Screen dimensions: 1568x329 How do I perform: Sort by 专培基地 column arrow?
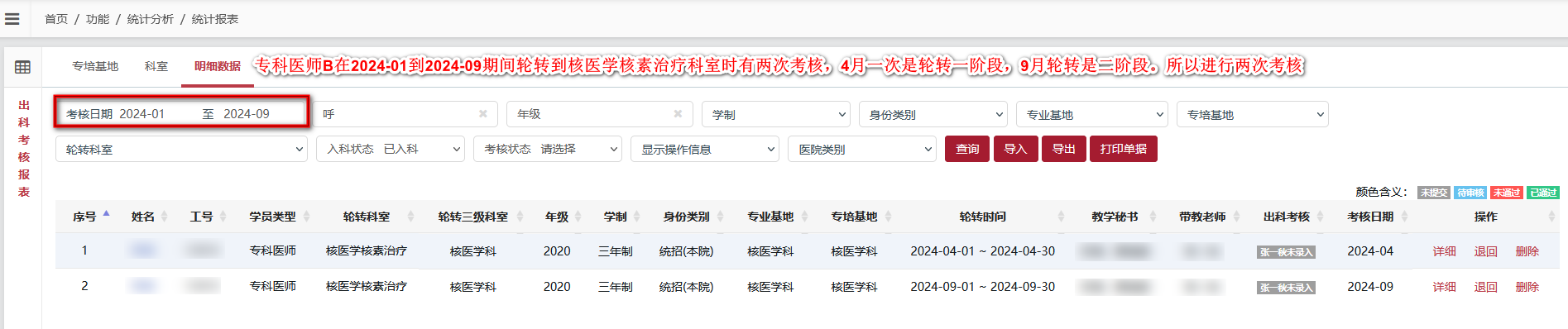pyautogui.click(x=888, y=217)
